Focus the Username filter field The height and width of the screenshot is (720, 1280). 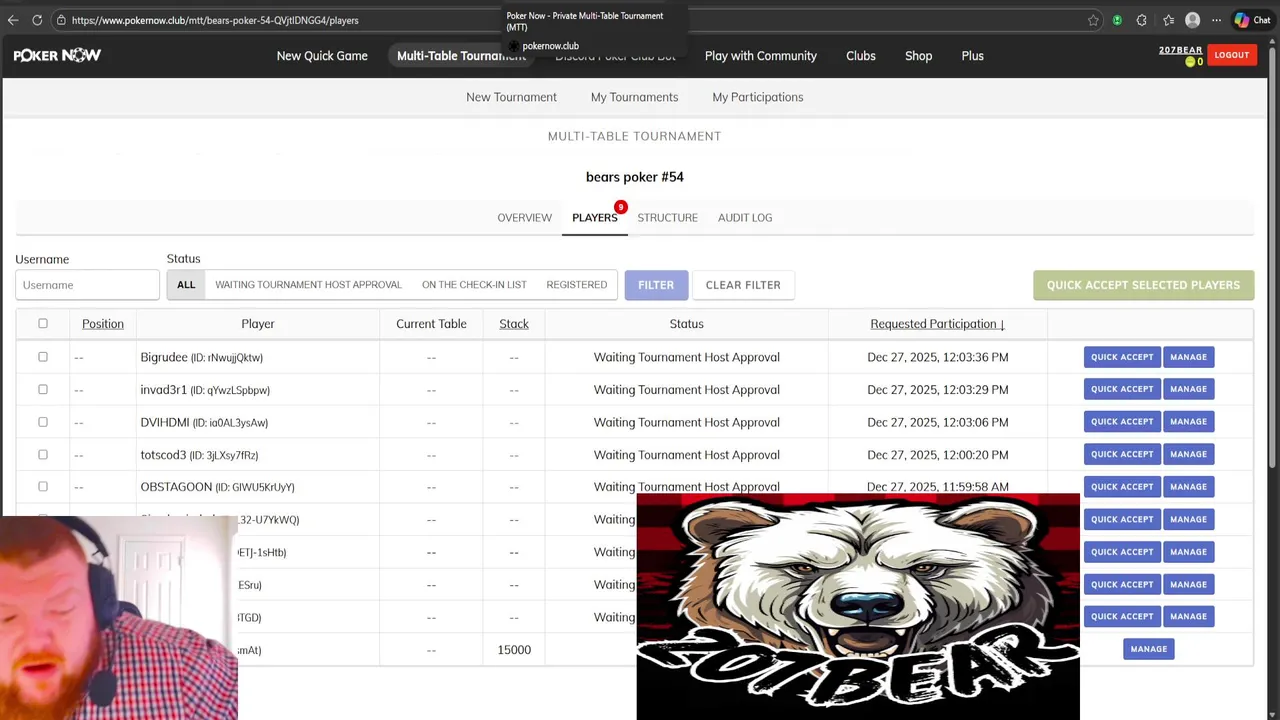[x=87, y=285]
